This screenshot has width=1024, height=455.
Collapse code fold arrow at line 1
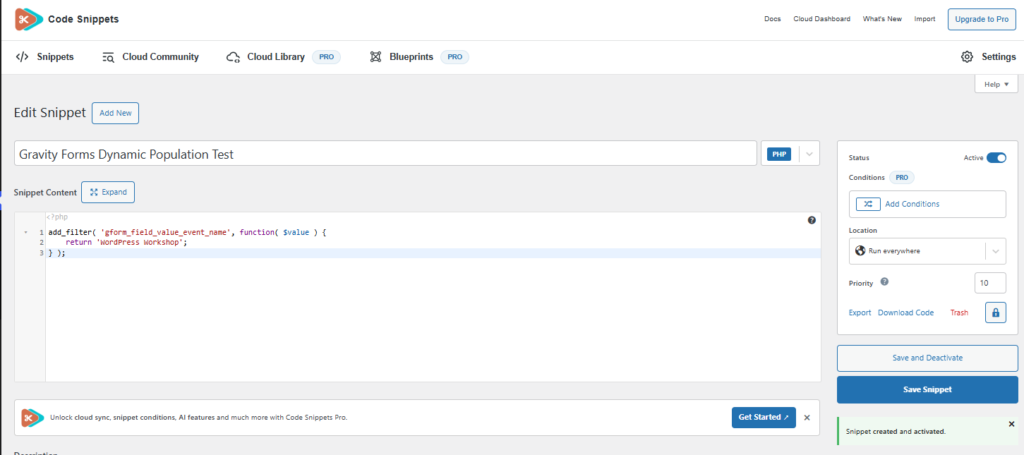[x=25, y=232]
